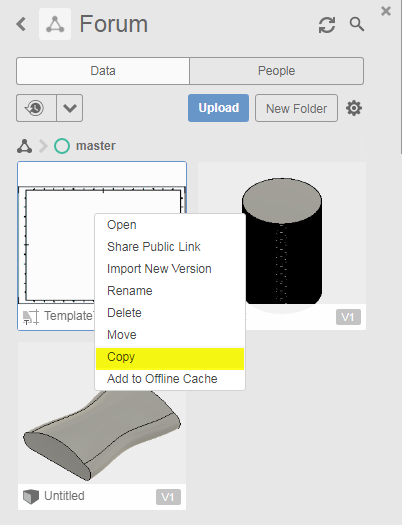Image resolution: width=402 pixels, height=525 pixels.
Task: Go back using the left arrow icon
Action: [x=21, y=24]
